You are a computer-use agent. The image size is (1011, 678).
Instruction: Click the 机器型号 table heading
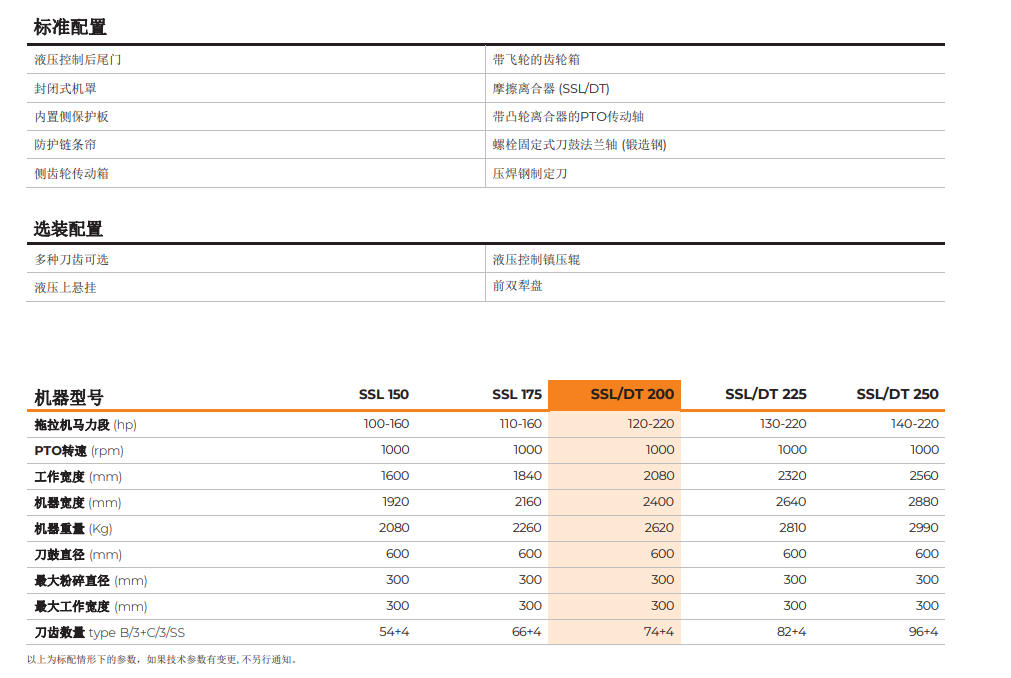pyautogui.click(x=69, y=398)
